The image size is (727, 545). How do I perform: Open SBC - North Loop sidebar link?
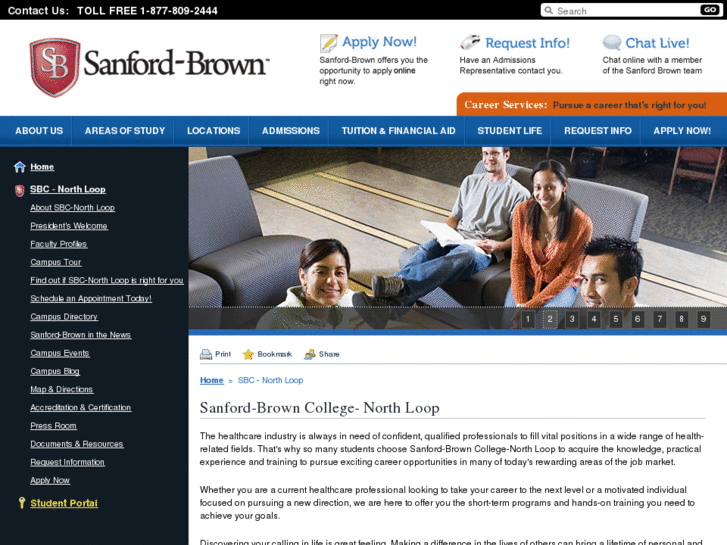(68, 189)
